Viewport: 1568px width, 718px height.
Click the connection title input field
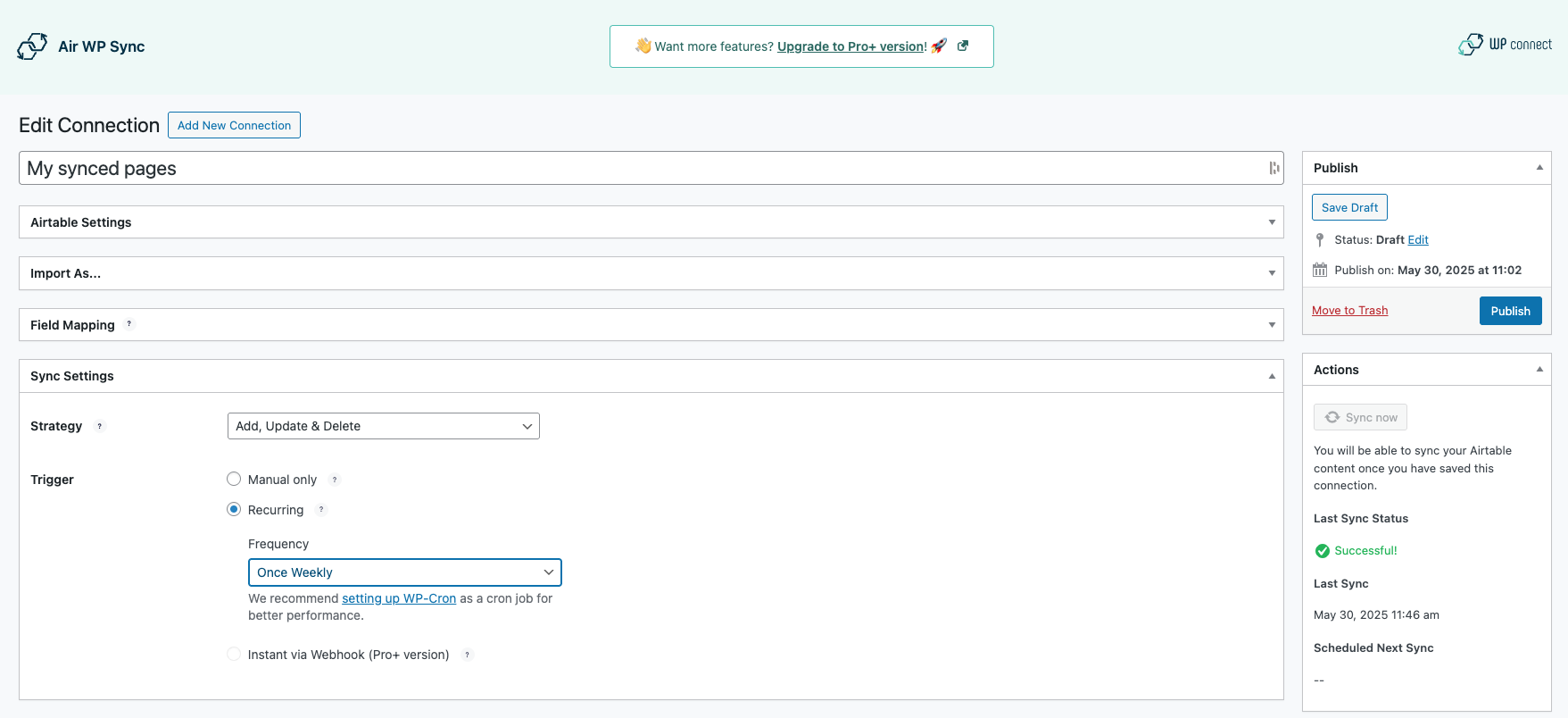(651, 168)
